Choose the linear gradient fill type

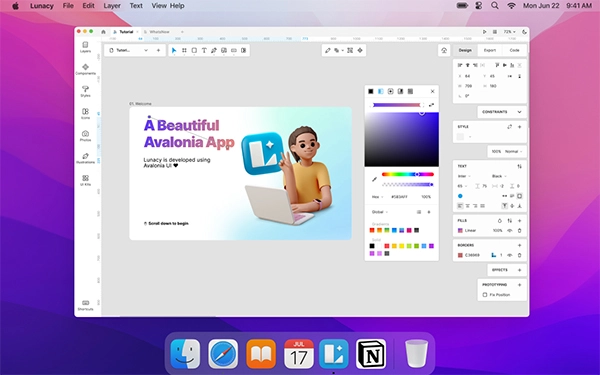tap(381, 91)
